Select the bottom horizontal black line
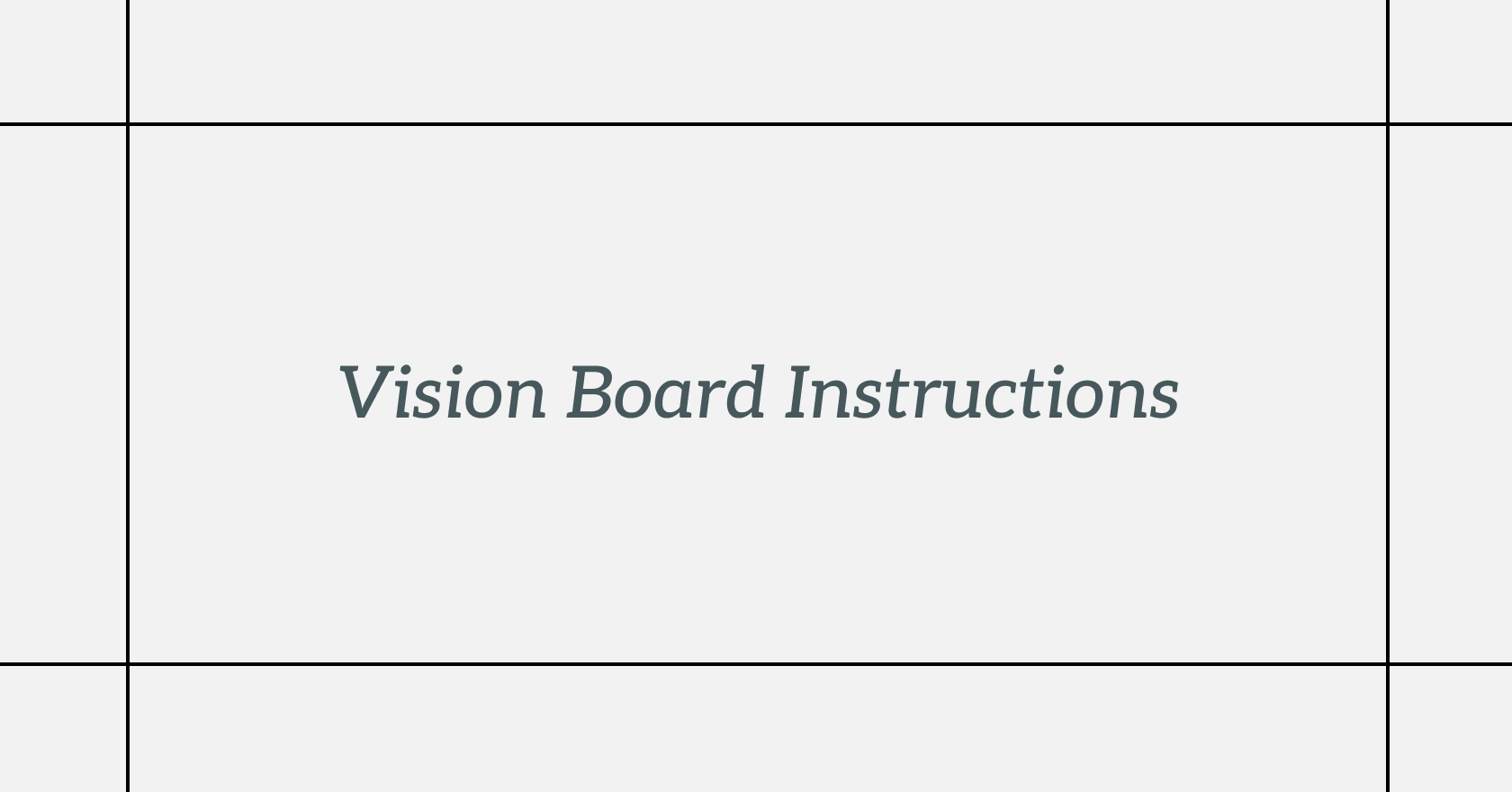 pos(756,664)
